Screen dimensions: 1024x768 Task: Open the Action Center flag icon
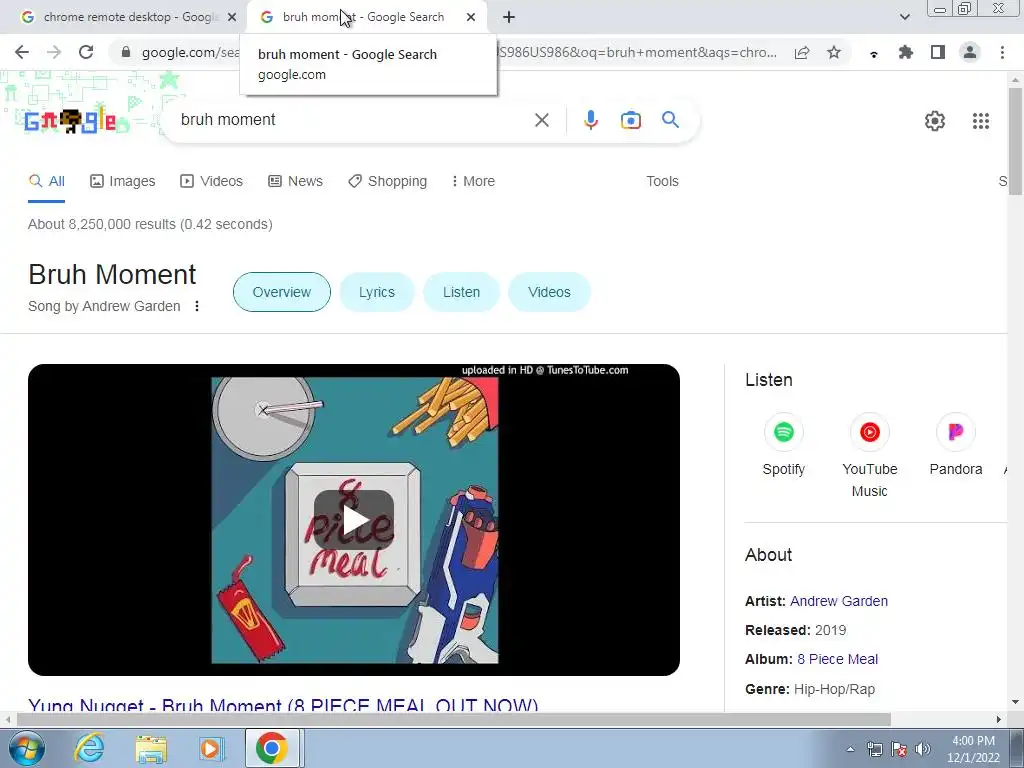(899, 749)
